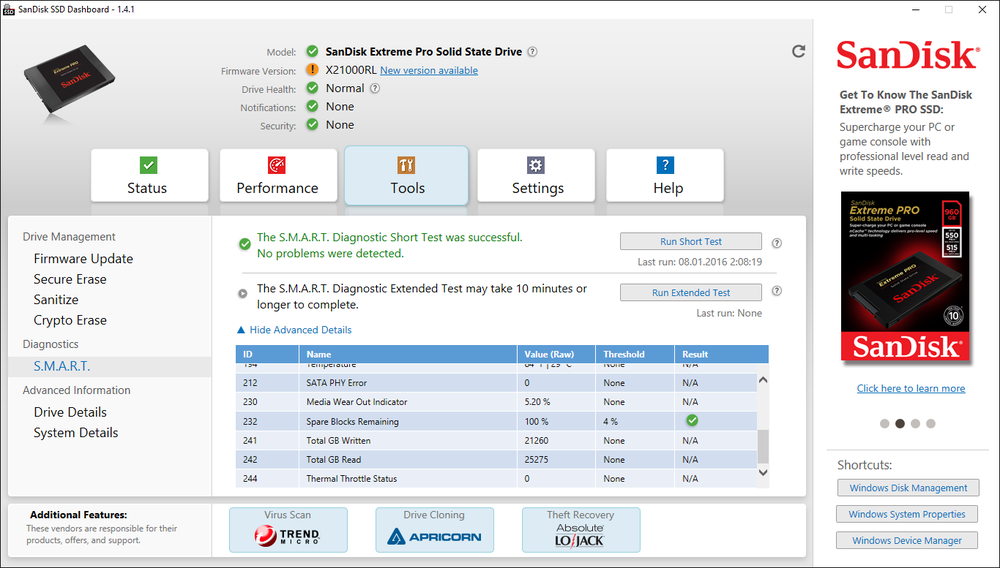This screenshot has width=1000, height=568.
Task: Select the second carousel dot in the ad
Action: [900, 423]
